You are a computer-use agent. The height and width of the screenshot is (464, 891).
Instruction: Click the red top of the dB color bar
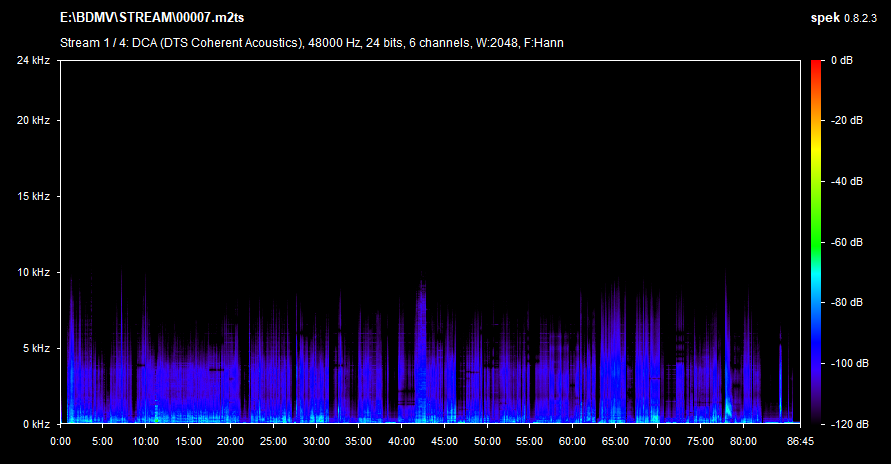coord(818,65)
